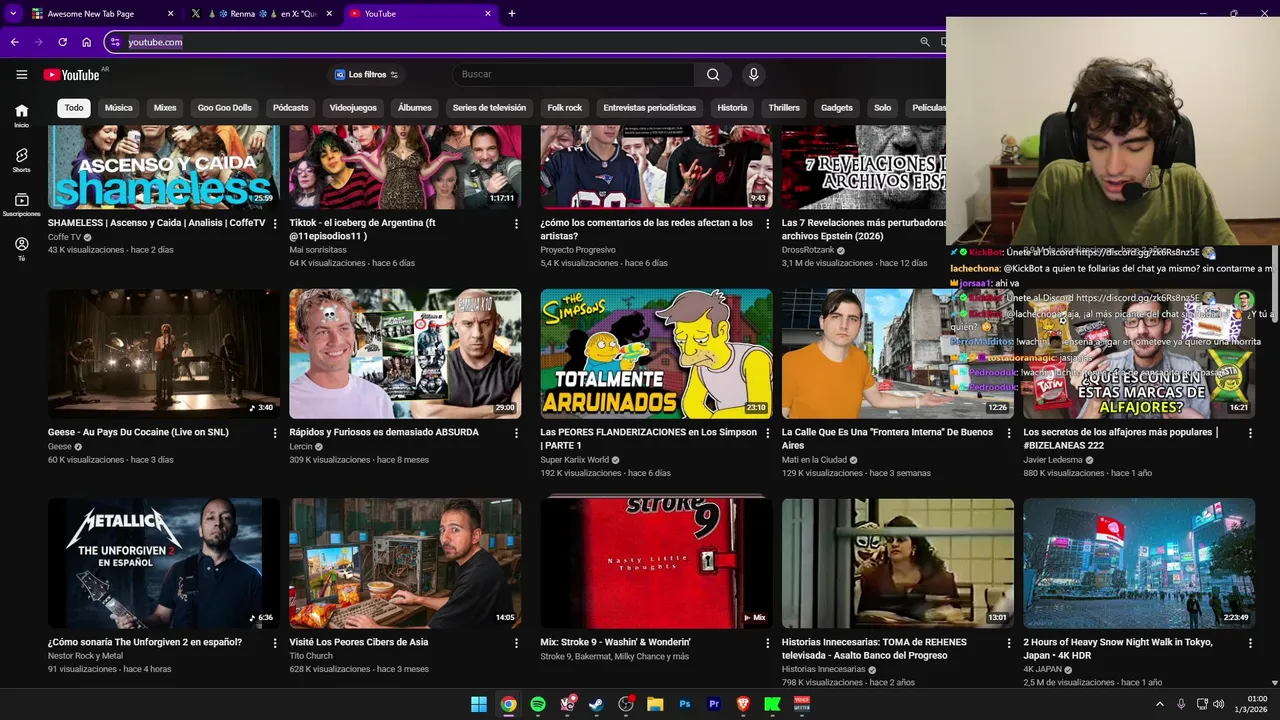Click the YouTube search field
Image resolution: width=1280 pixels, height=720 pixels.
[573, 75]
